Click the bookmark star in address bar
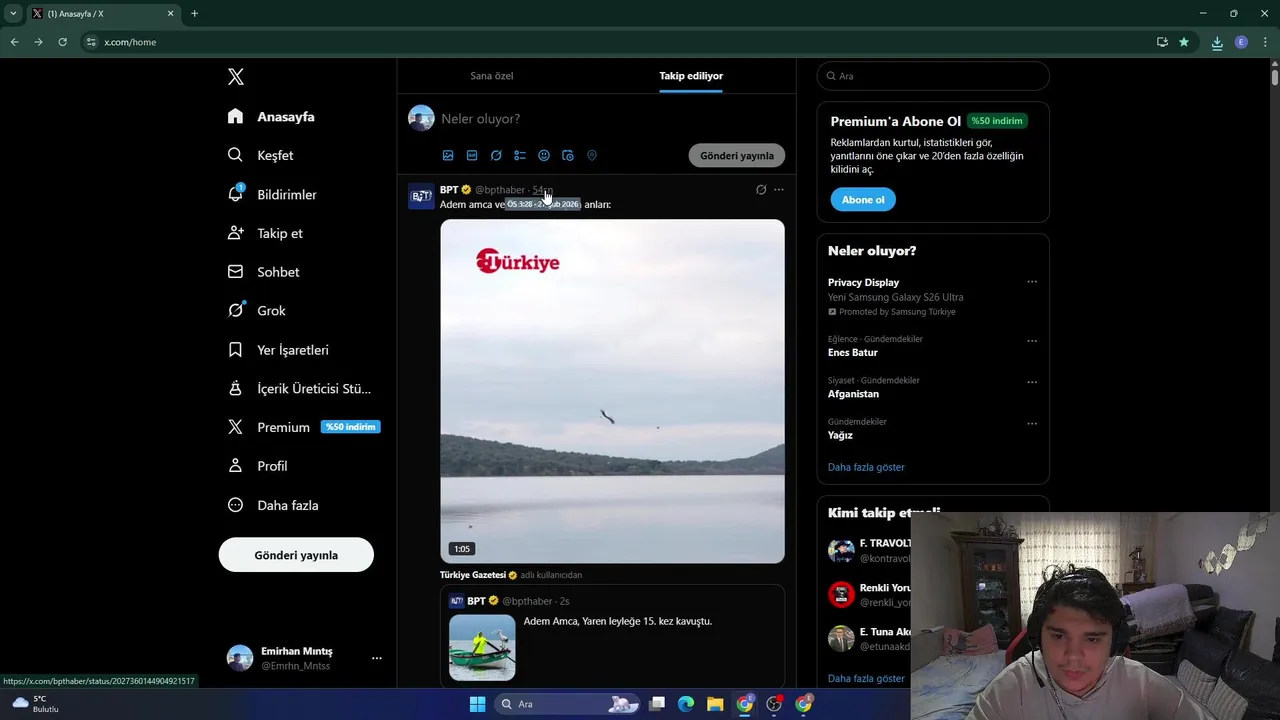The height and width of the screenshot is (720, 1280). click(x=1184, y=42)
